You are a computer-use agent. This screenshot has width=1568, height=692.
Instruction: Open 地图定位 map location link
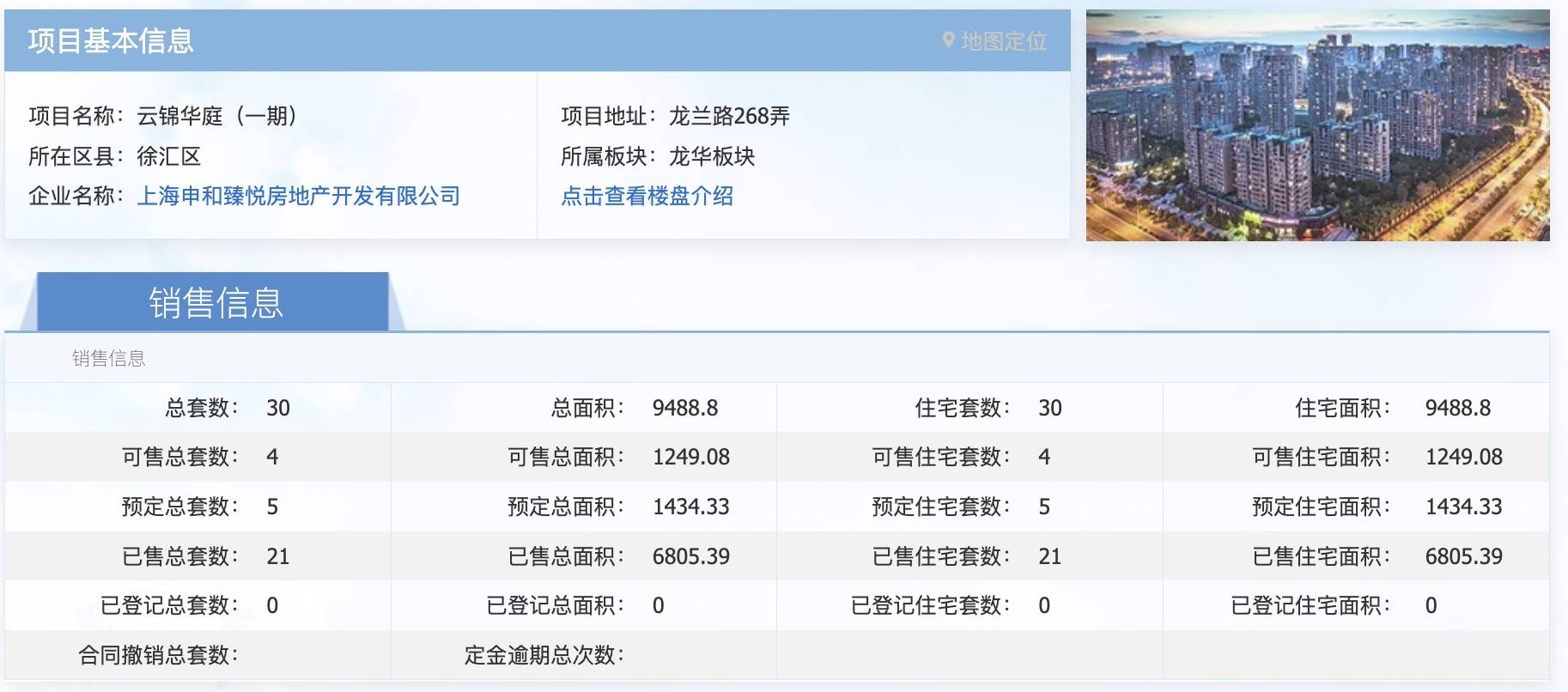(1004, 41)
